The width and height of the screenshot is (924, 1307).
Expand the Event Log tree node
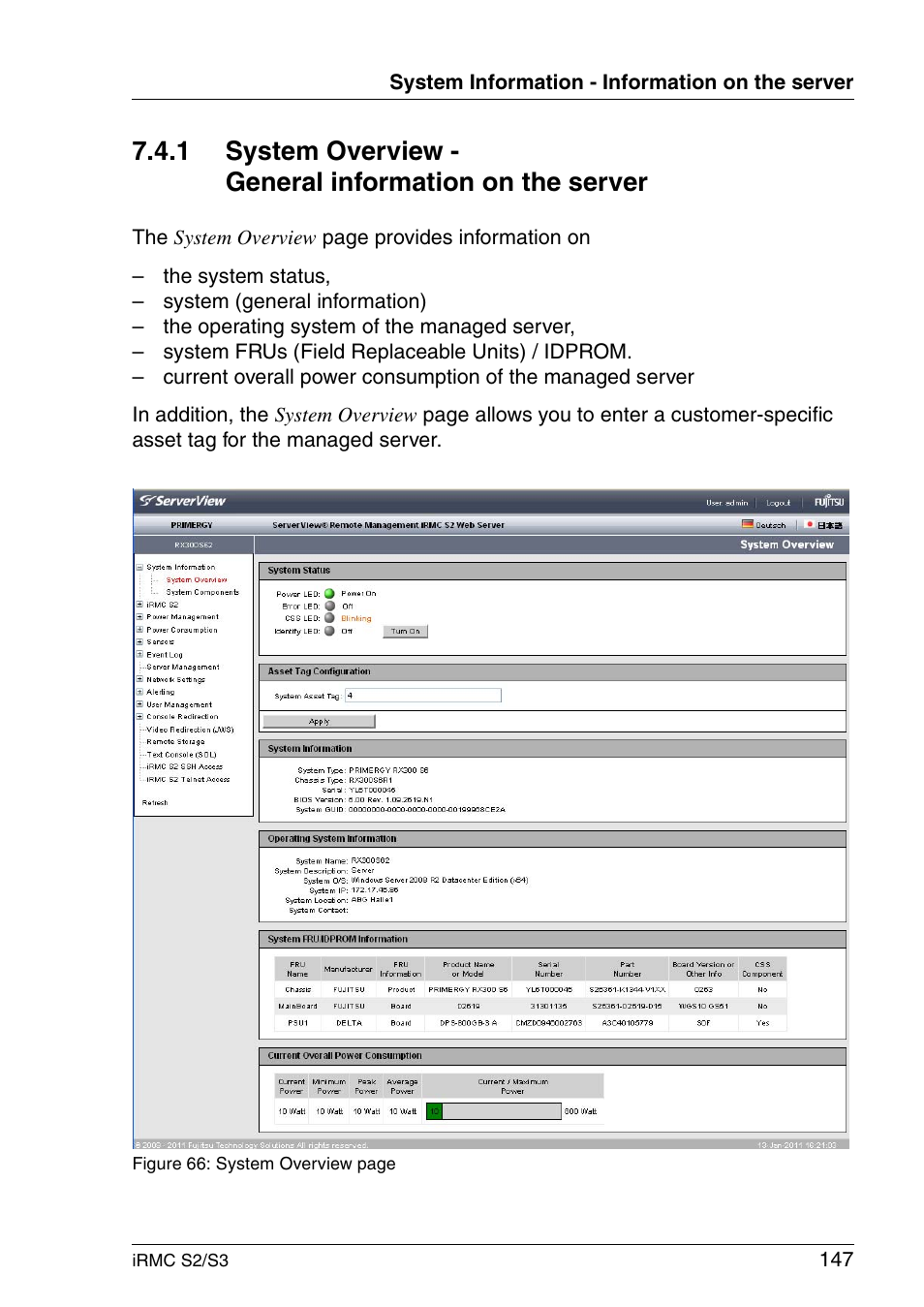pos(139,655)
